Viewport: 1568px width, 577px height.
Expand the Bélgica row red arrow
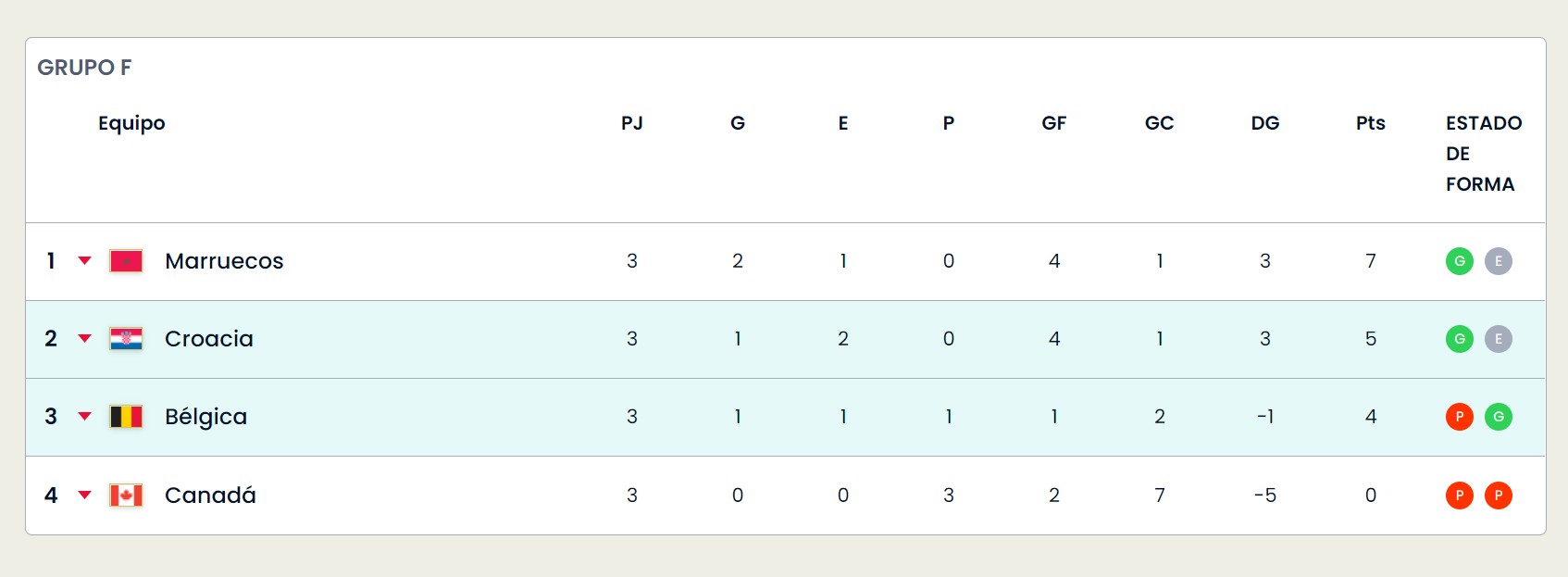coord(84,417)
